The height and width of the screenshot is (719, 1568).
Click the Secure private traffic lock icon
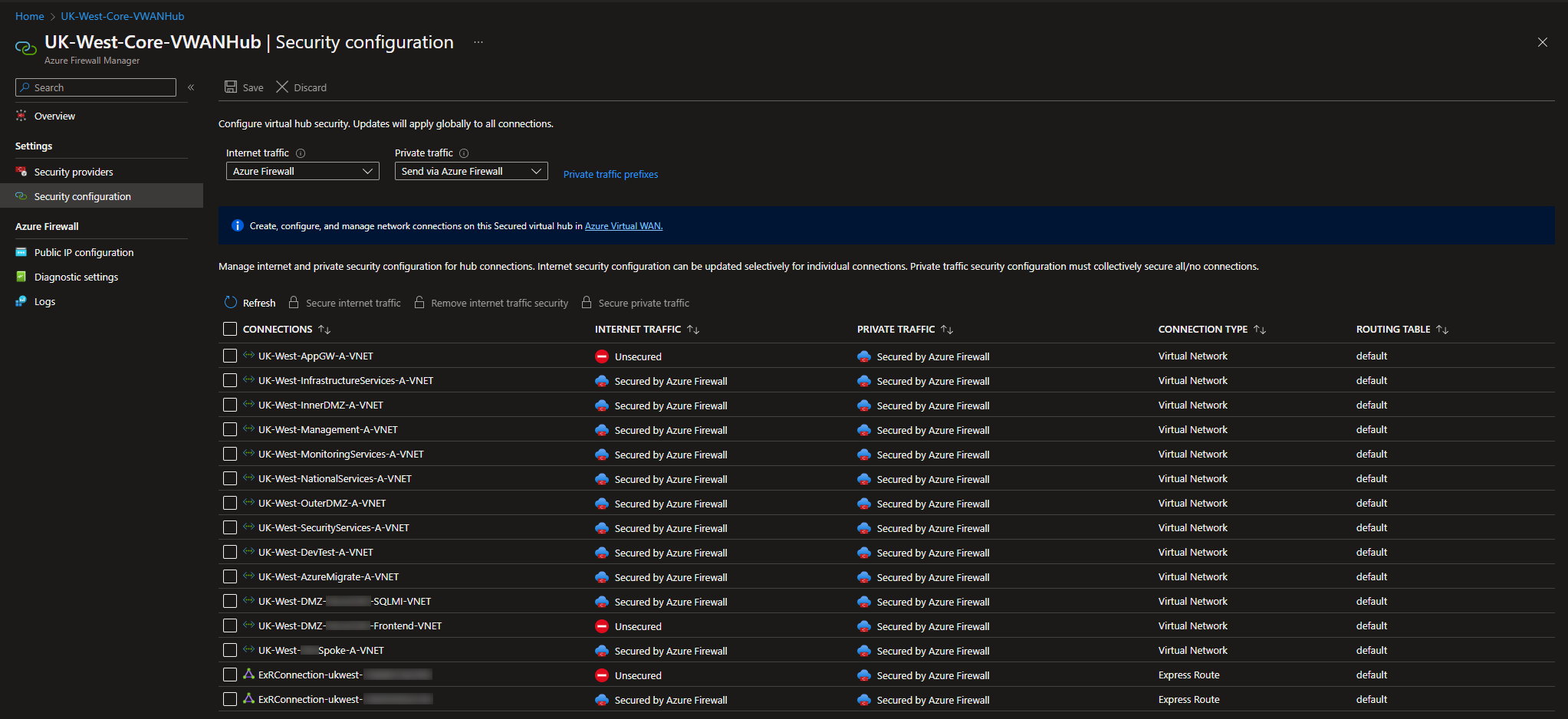587,303
